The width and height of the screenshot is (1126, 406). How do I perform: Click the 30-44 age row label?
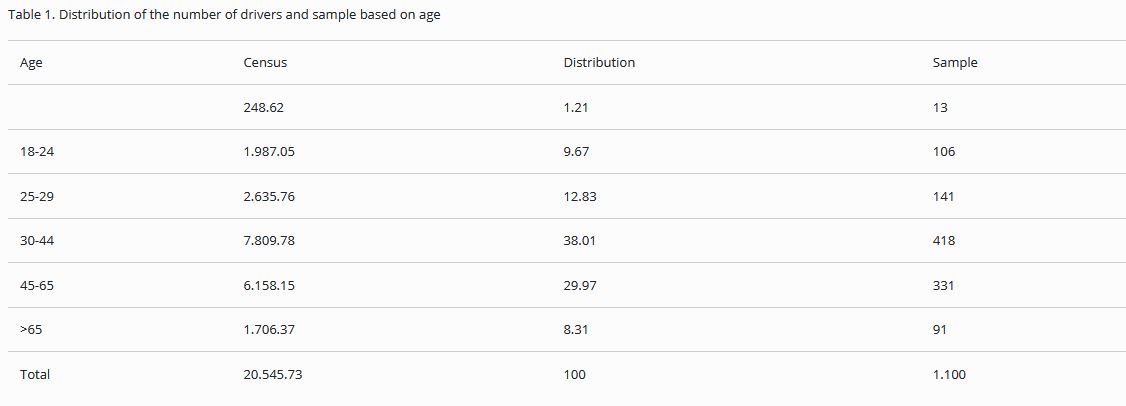(x=36, y=241)
